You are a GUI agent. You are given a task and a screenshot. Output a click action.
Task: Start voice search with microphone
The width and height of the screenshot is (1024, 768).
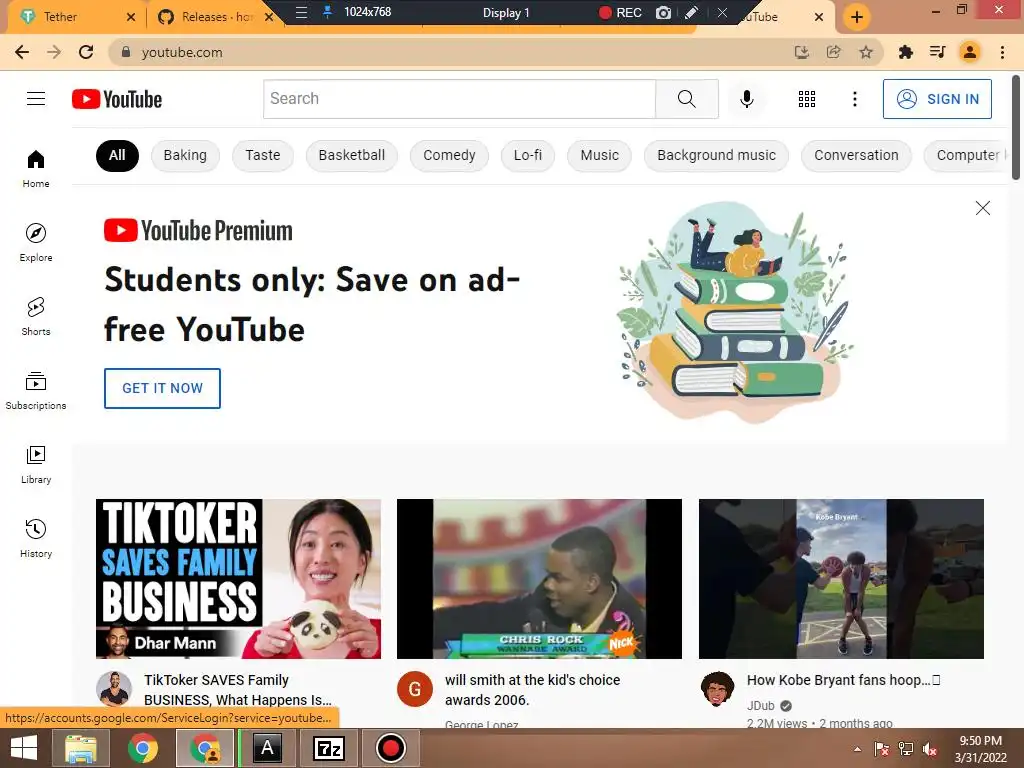coord(746,99)
